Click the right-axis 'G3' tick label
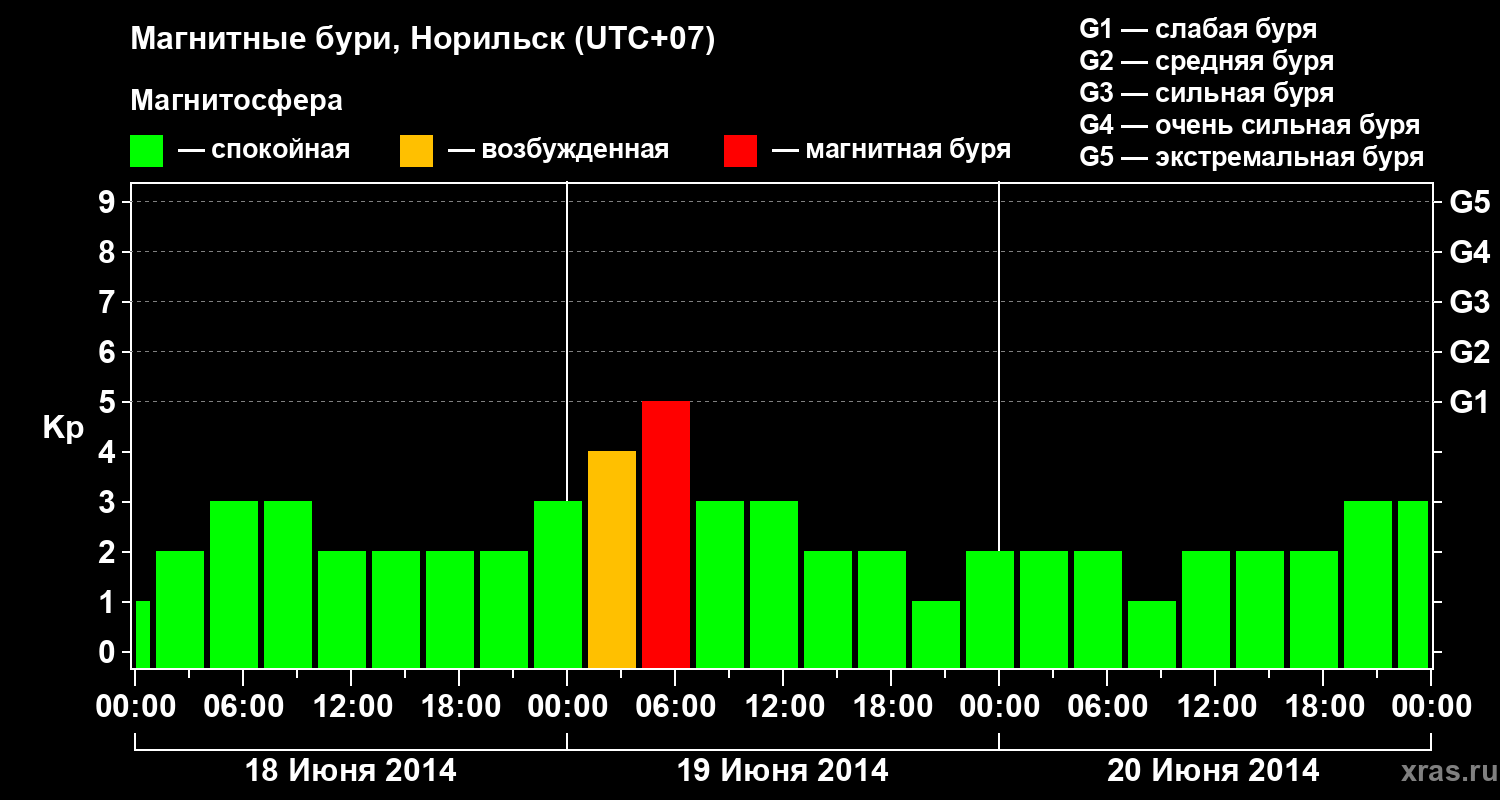The image size is (1500, 800). click(x=1469, y=302)
